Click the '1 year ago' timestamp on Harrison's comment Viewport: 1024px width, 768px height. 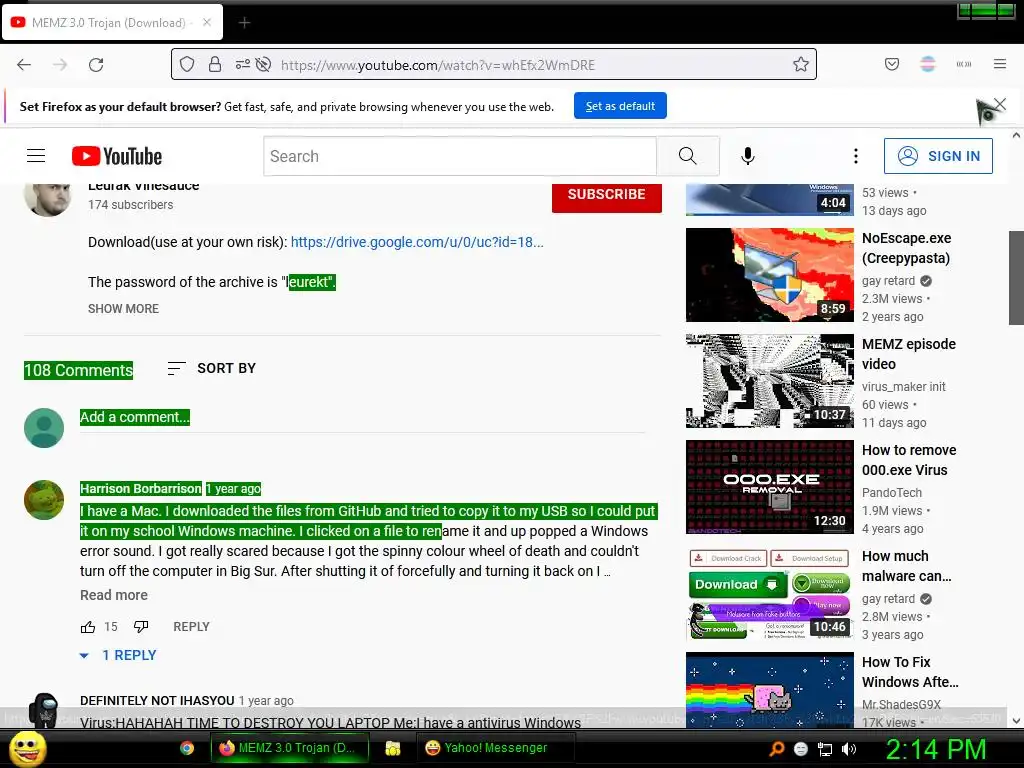tap(233, 488)
